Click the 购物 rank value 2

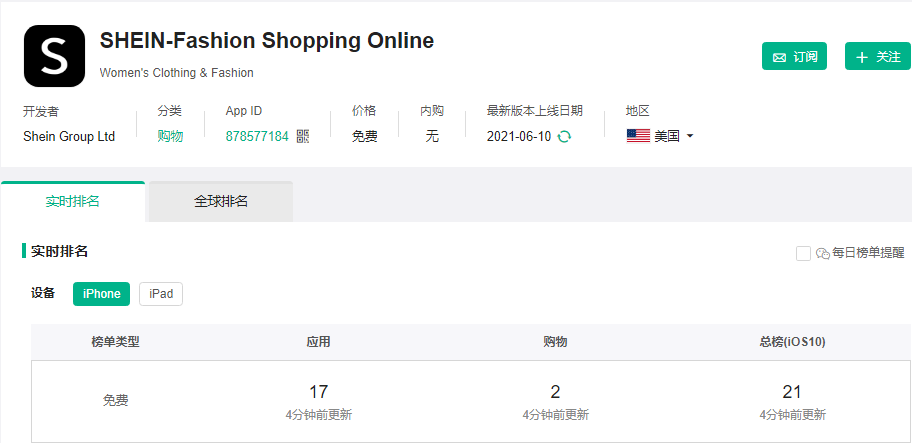555,392
